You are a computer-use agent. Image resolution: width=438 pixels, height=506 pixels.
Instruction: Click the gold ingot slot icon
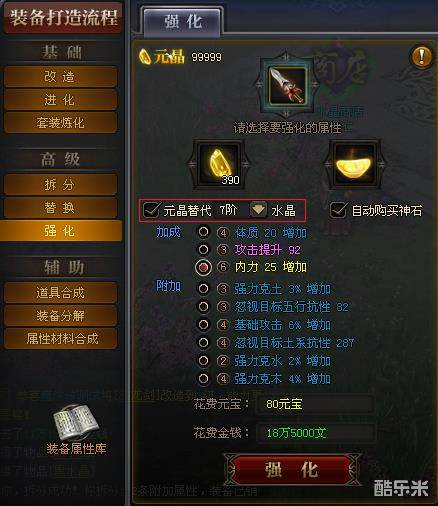pyautogui.click(x=354, y=164)
